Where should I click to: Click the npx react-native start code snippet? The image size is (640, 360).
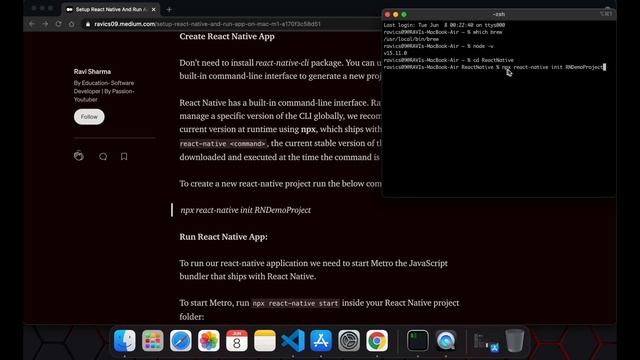tap(295, 303)
